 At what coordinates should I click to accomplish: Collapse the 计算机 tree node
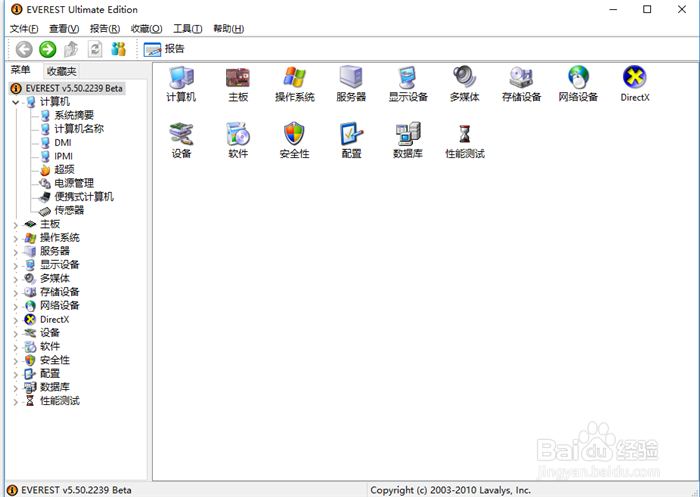click(x=16, y=102)
